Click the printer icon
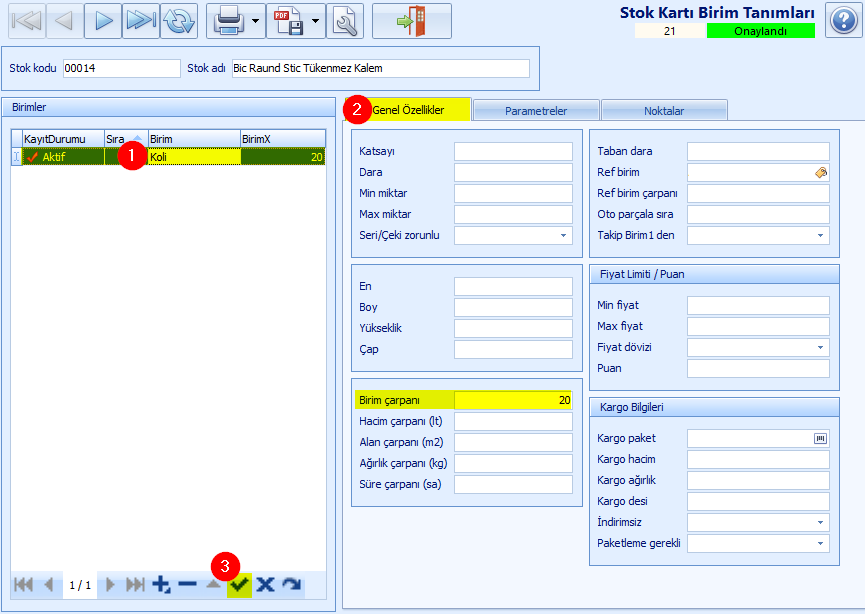 (x=228, y=21)
